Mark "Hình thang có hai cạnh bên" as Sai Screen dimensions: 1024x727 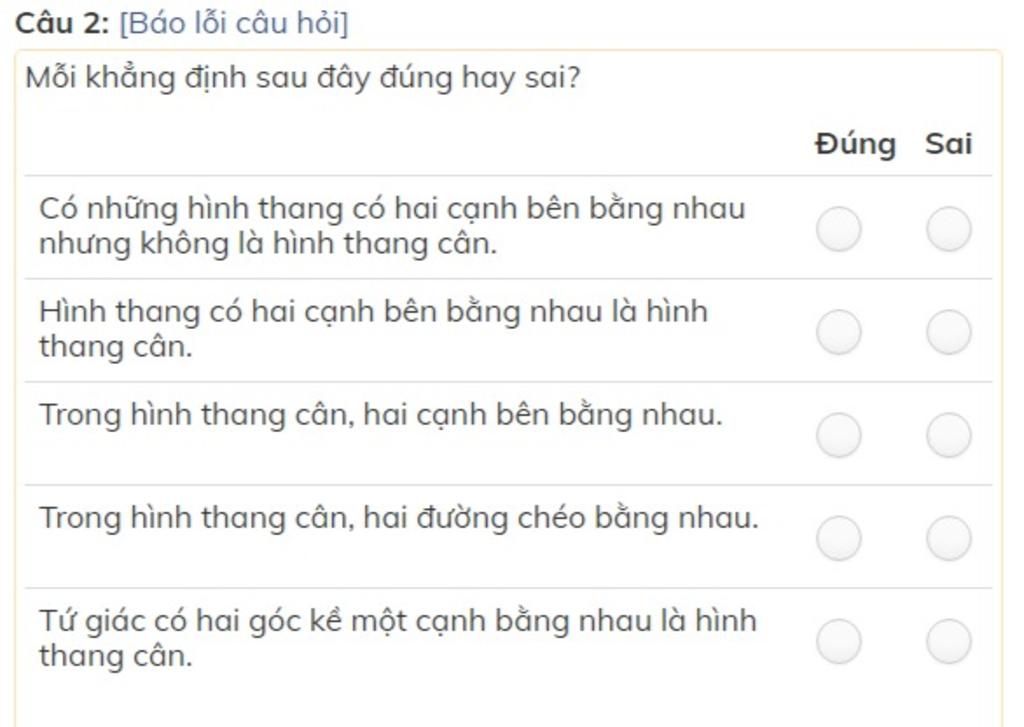(948, 332)
